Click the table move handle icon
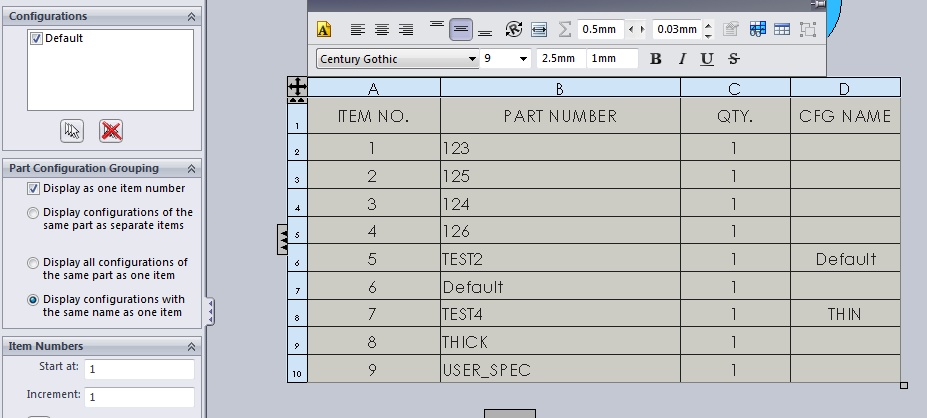This screenshot has width=927, height=418. [x=297, y=87]
